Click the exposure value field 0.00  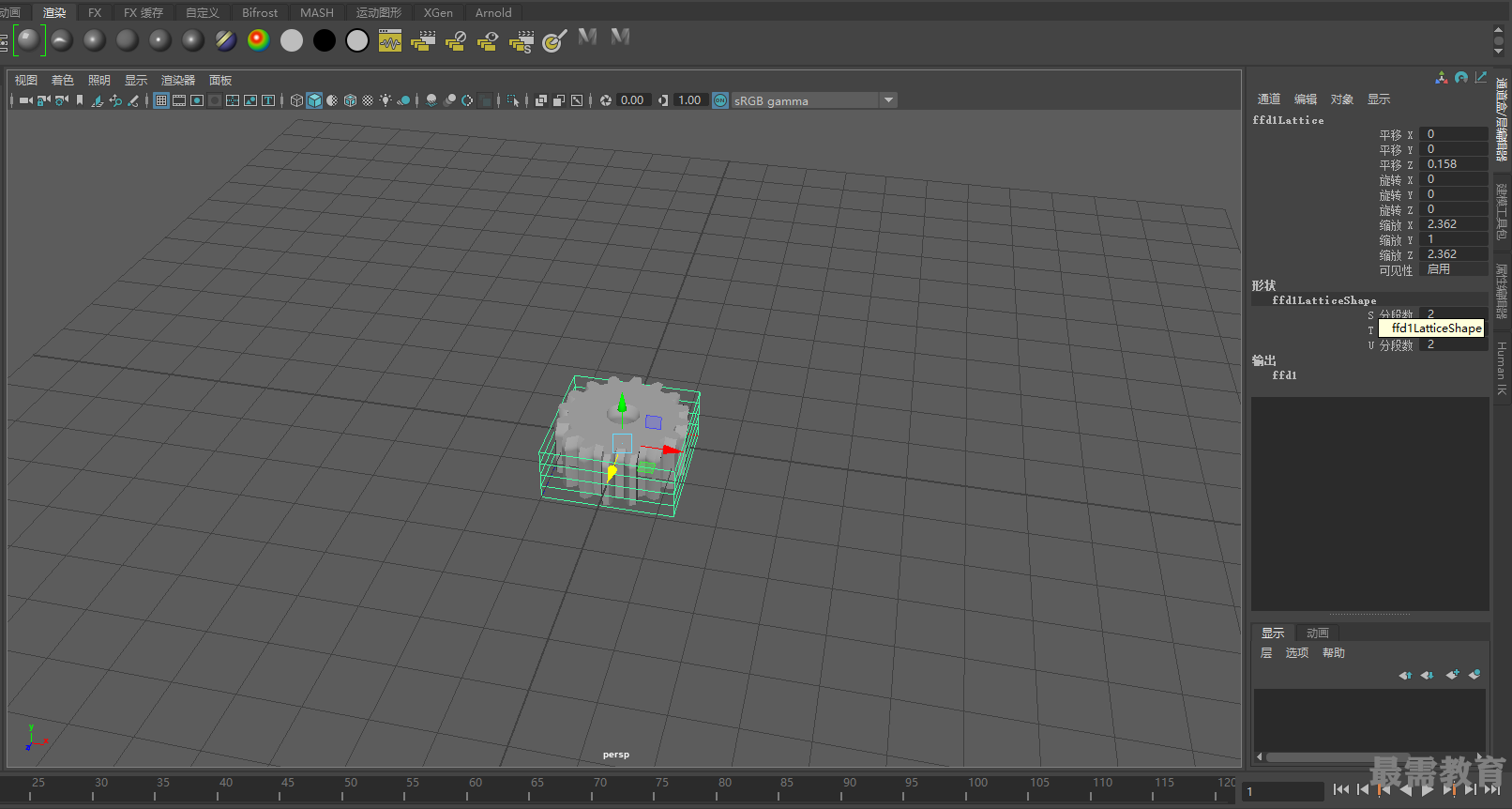point(633,100)
